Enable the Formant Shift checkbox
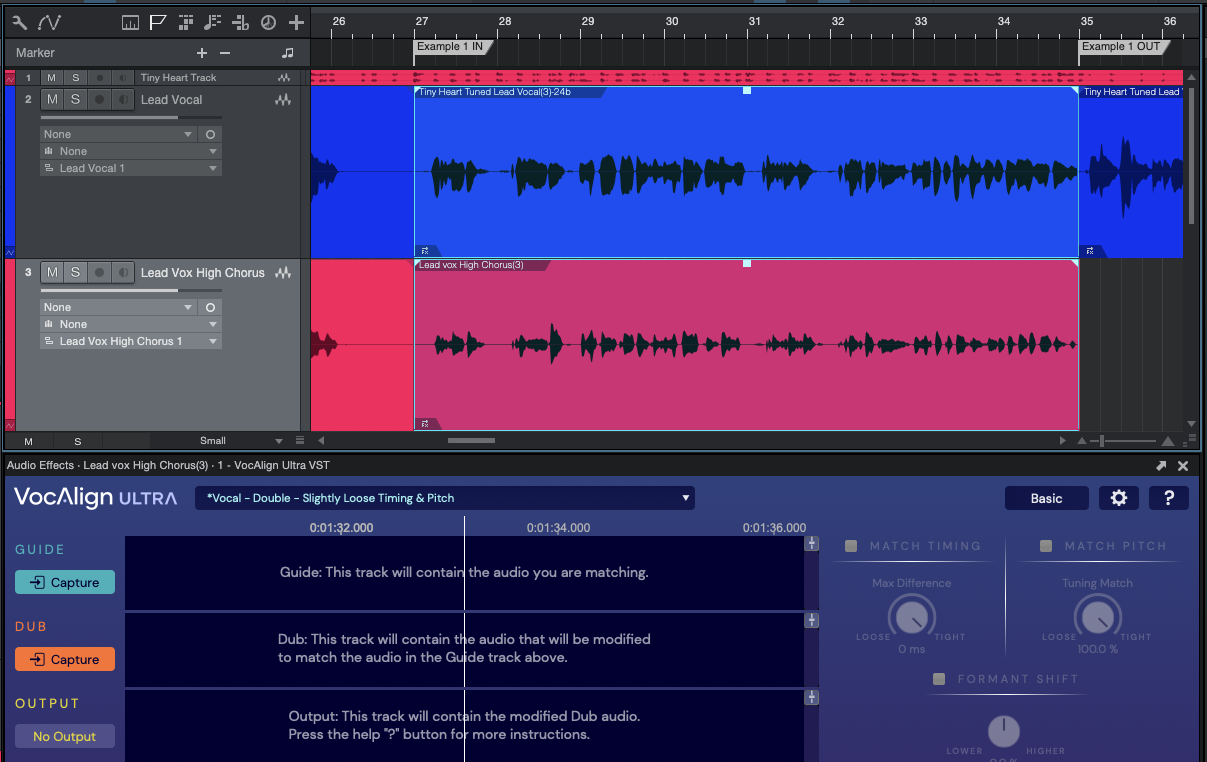Screen dimensions: 1207x762 click(x=938, y=678)
